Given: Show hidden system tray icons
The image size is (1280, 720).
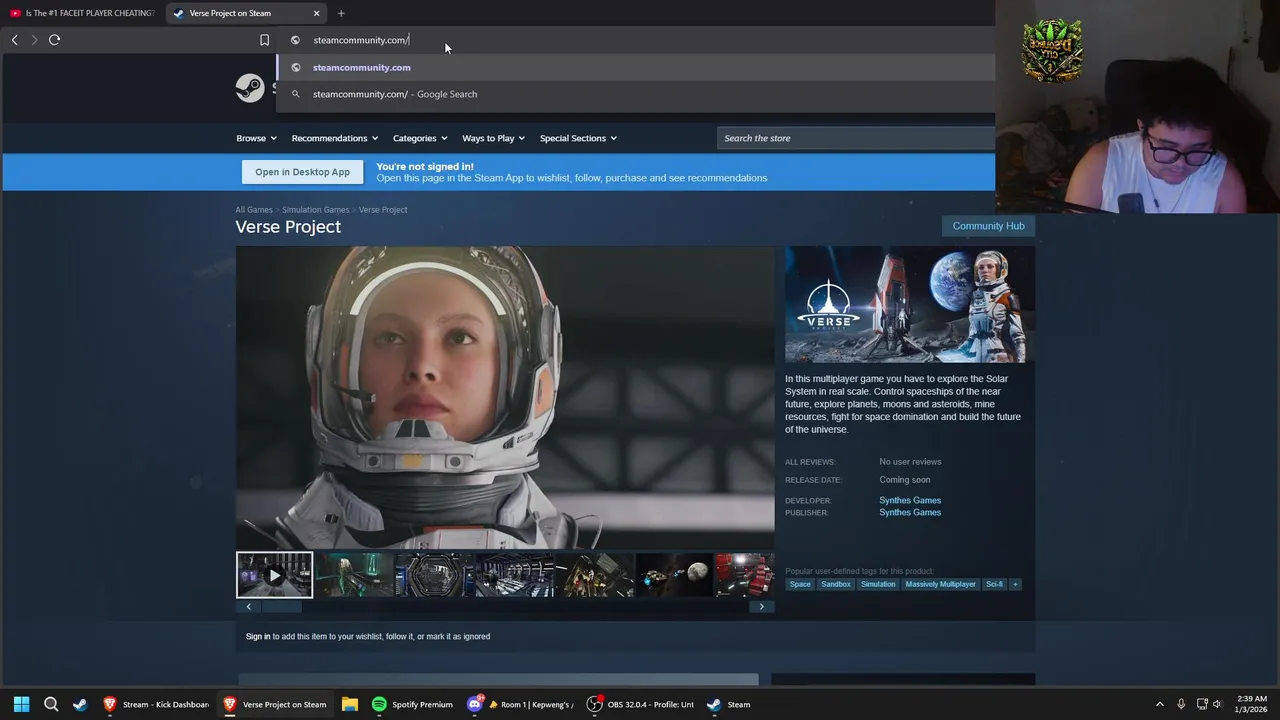Looking at the screenshot, I should pos(1159,704).
